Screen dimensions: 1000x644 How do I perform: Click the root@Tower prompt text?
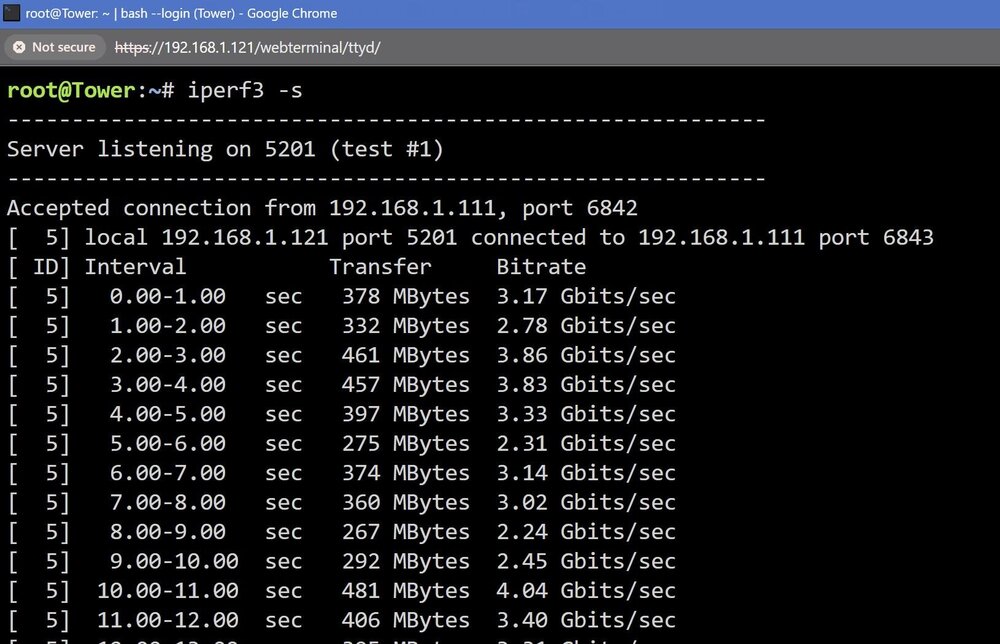tap(71, 91)
